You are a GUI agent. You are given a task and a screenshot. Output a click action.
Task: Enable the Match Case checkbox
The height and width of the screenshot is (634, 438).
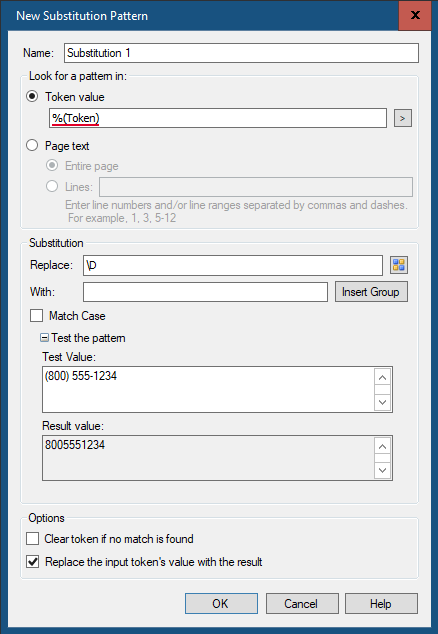36,315
